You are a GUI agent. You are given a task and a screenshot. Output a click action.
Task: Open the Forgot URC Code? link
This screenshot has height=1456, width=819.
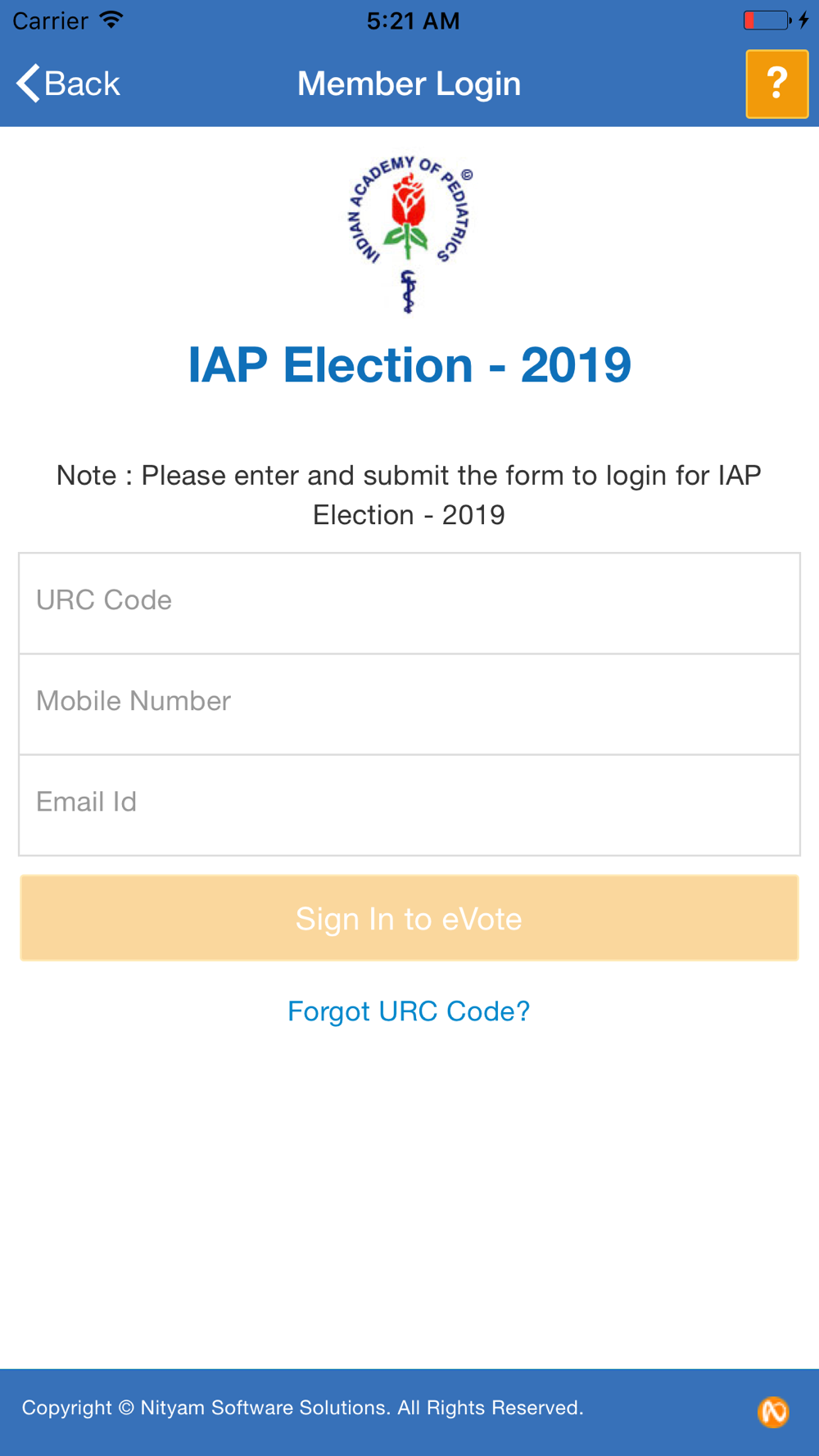409,1011
